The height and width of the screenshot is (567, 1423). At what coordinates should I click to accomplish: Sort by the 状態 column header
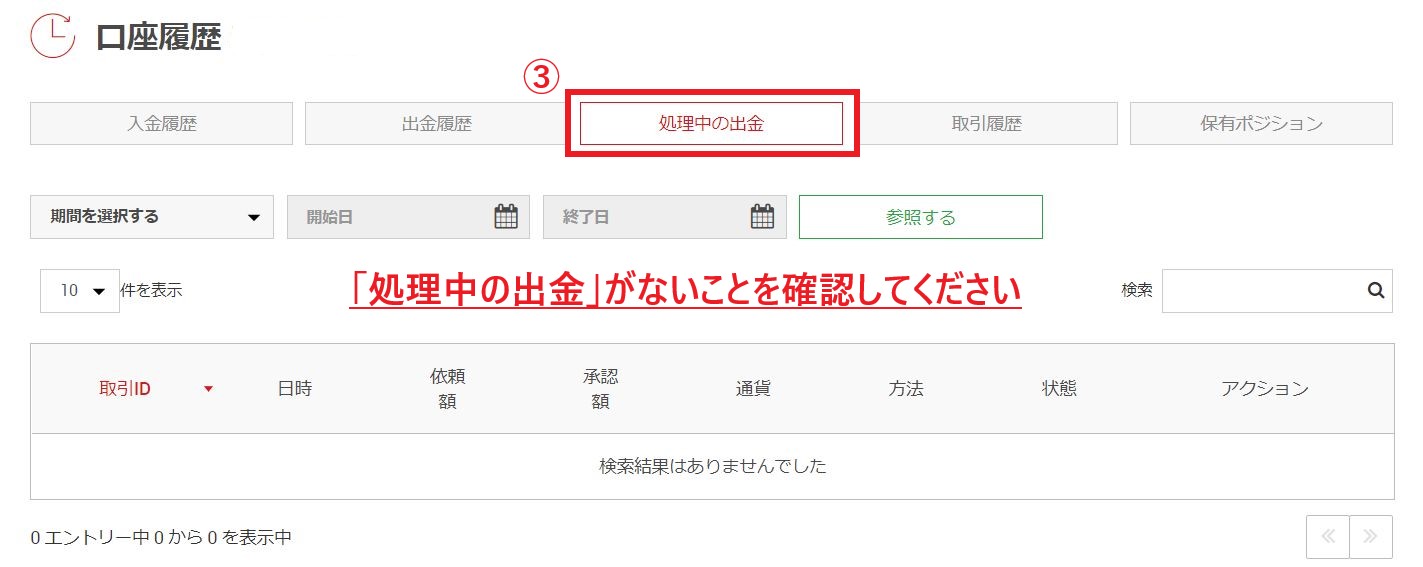(1059, 389)
